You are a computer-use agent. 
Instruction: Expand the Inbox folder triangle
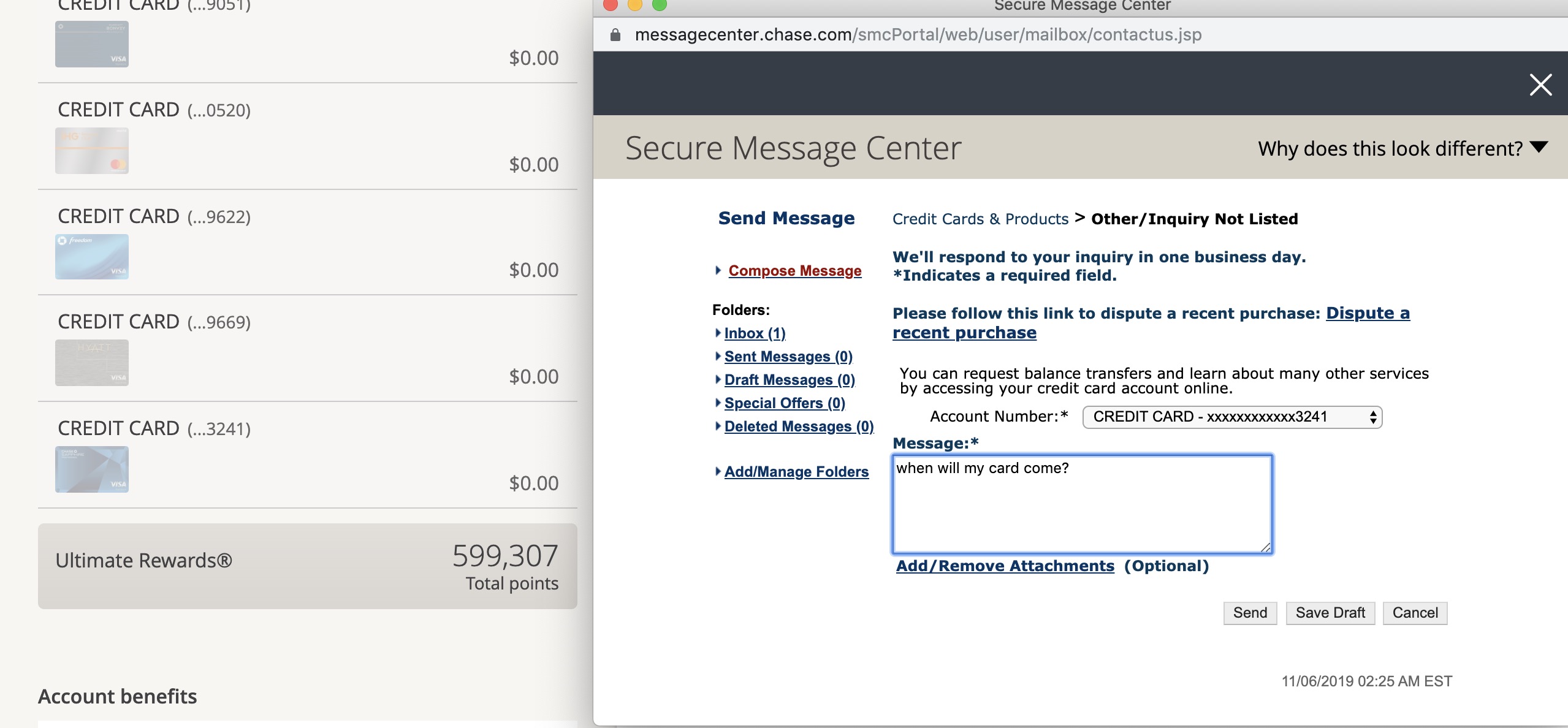[x=718, y=333]
